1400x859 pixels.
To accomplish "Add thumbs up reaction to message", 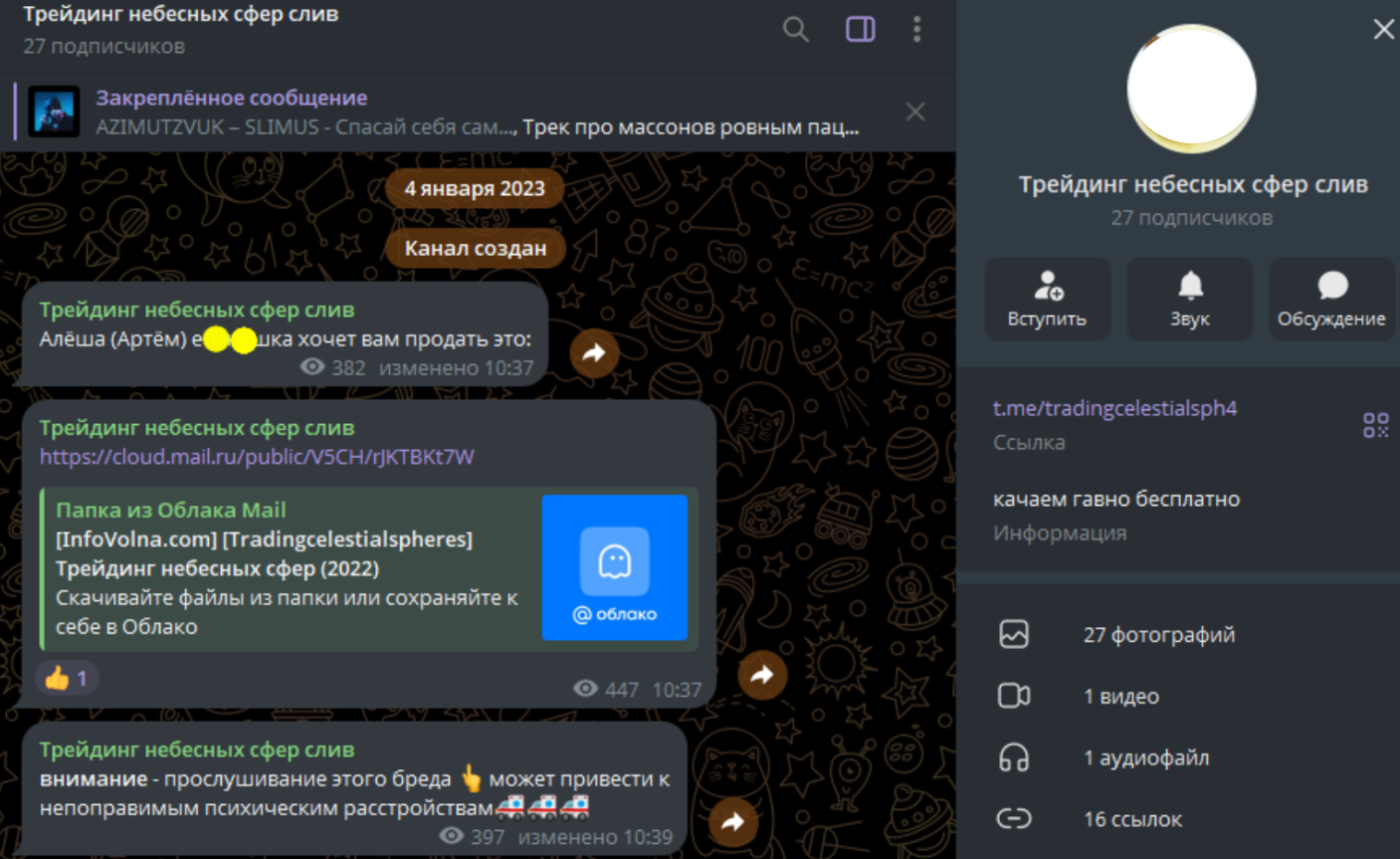I will pyautogui.click(x=66, y=678).
